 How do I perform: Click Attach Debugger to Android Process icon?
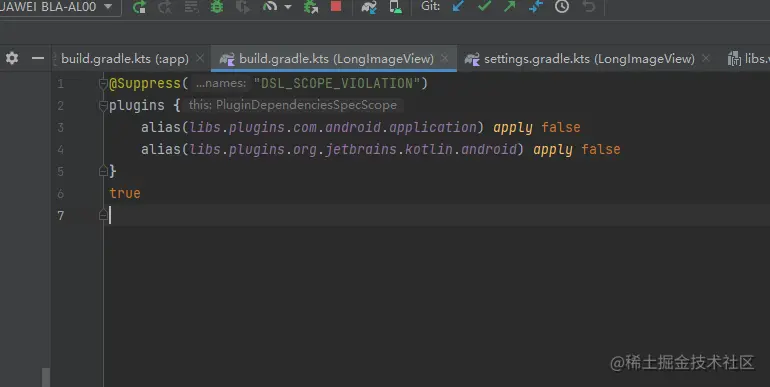coord(310,6)
